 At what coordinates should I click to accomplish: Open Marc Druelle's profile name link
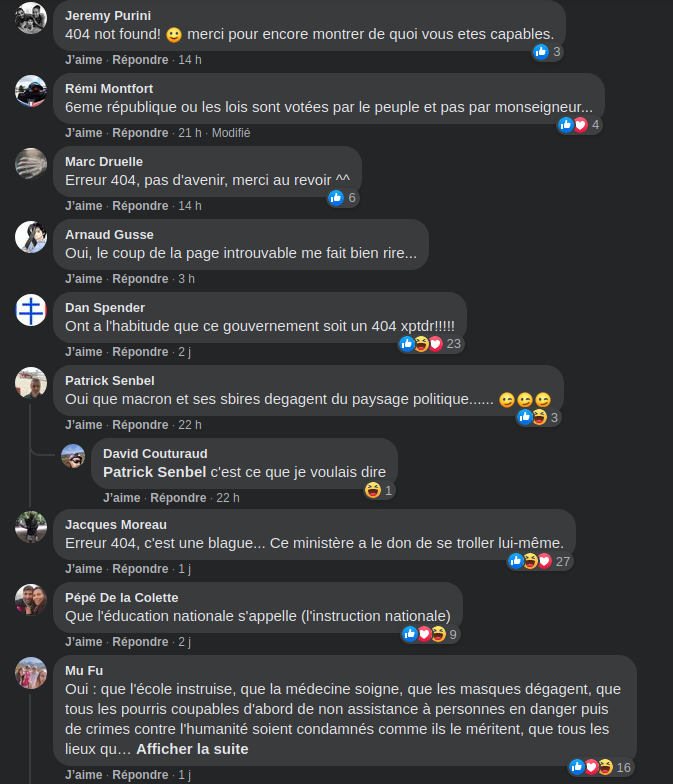pos(104,162)
